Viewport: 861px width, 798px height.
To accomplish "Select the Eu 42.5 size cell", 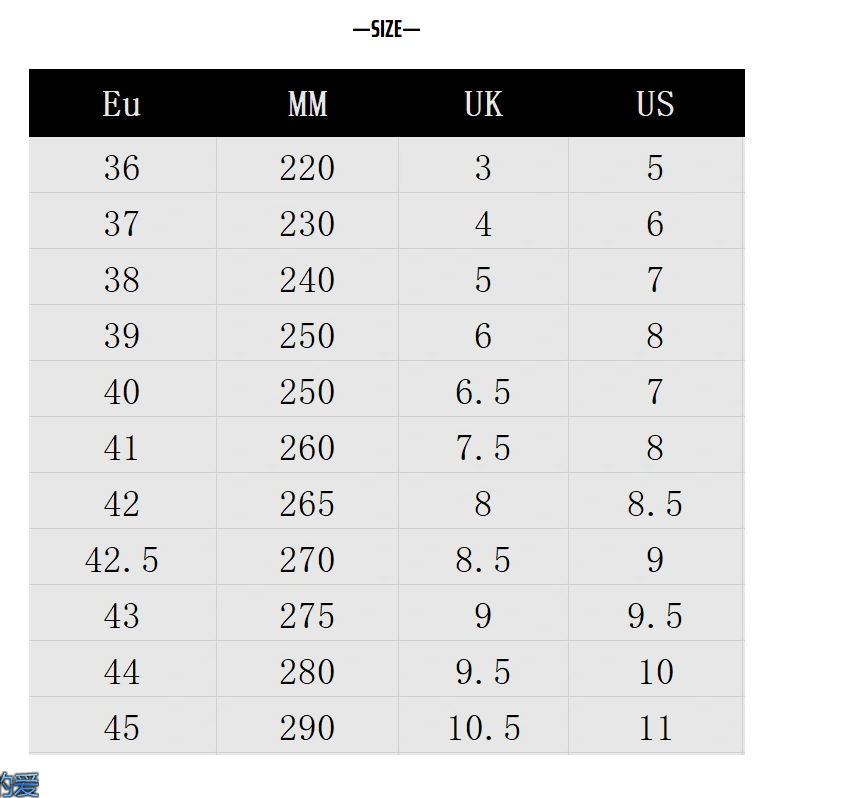I will coord(122,559).
